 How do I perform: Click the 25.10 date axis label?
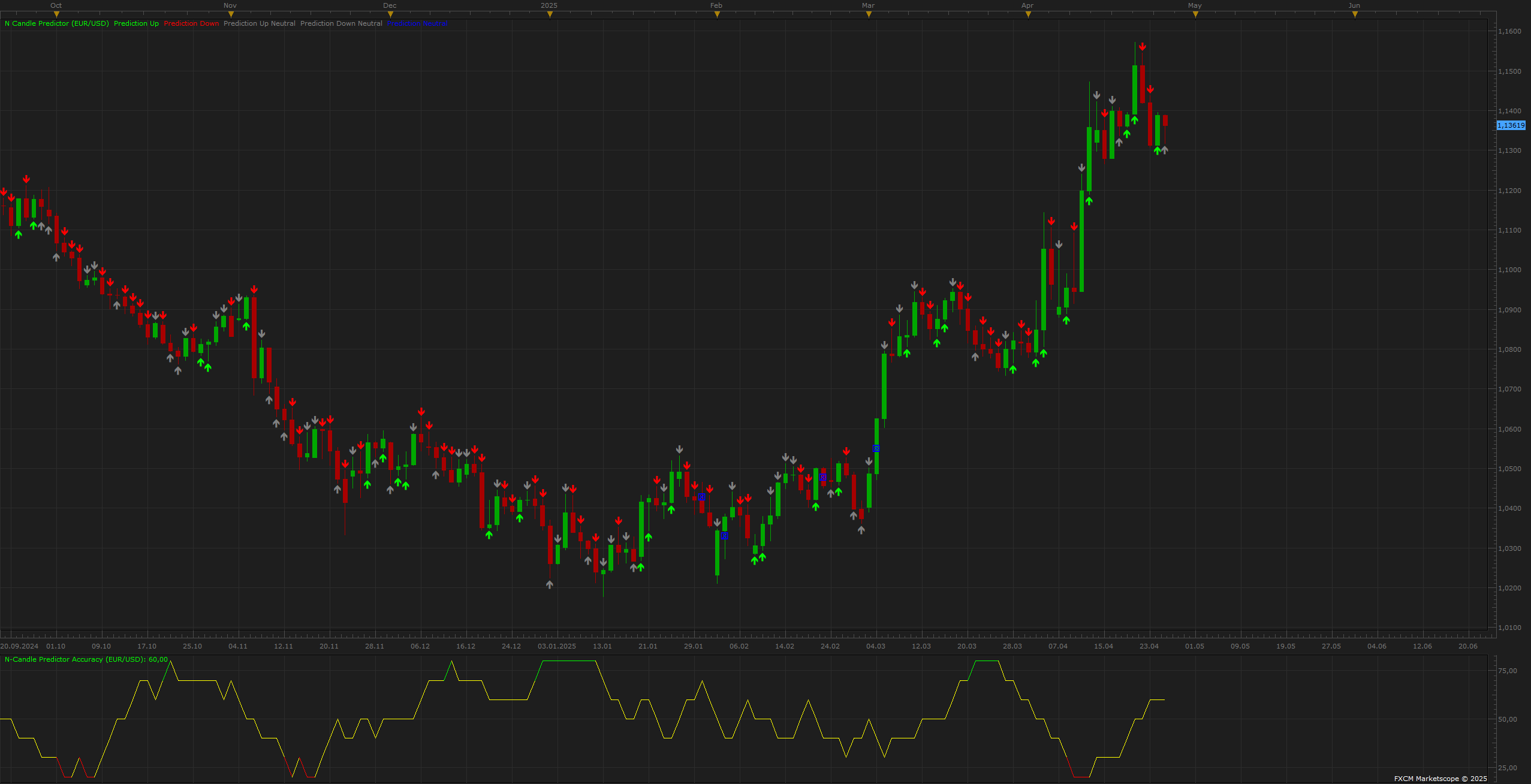pyautogui.click(x=192, y=646)
